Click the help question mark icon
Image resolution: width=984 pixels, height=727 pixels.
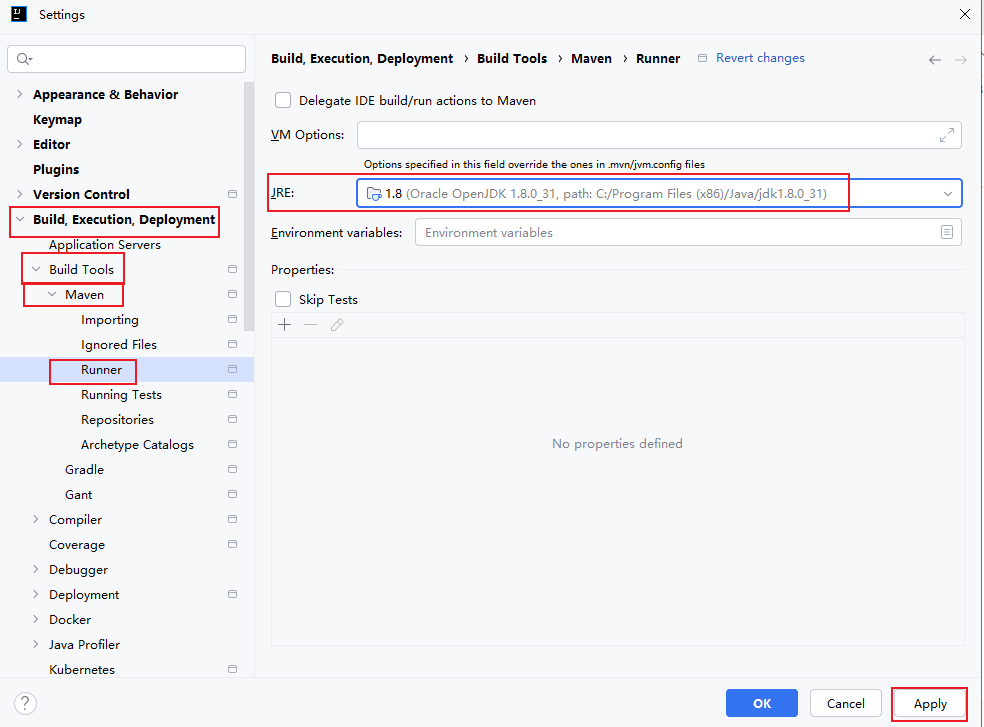25,703
